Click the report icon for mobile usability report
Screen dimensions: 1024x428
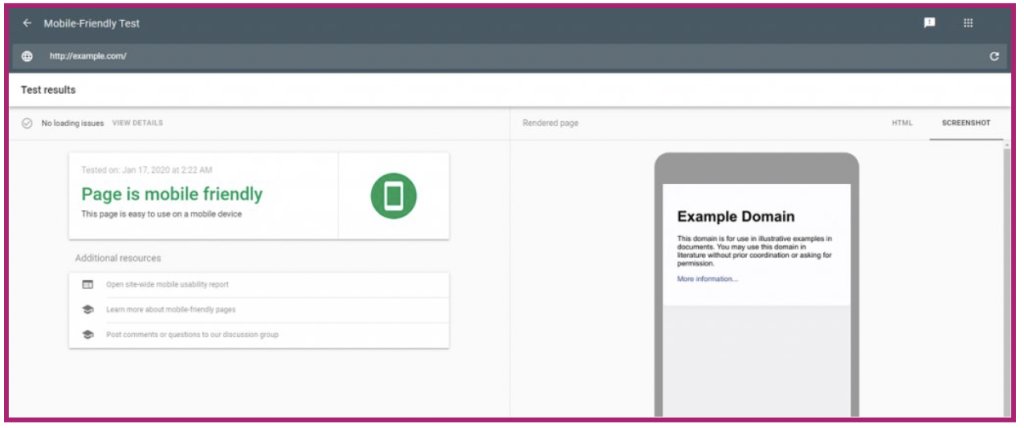point(88,284)
